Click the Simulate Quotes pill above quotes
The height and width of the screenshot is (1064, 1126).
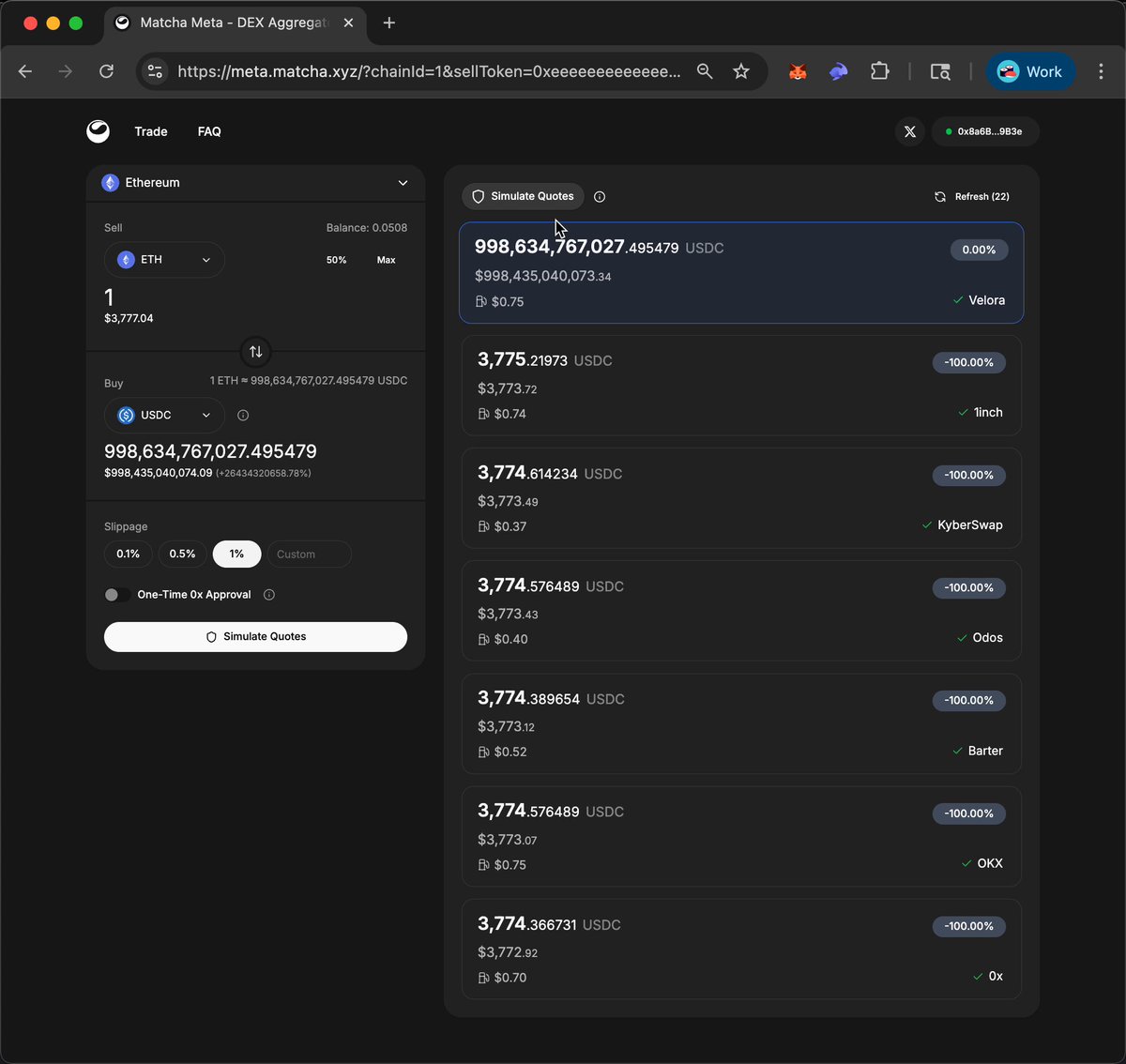pyautogui.click(x=523, y=196)
